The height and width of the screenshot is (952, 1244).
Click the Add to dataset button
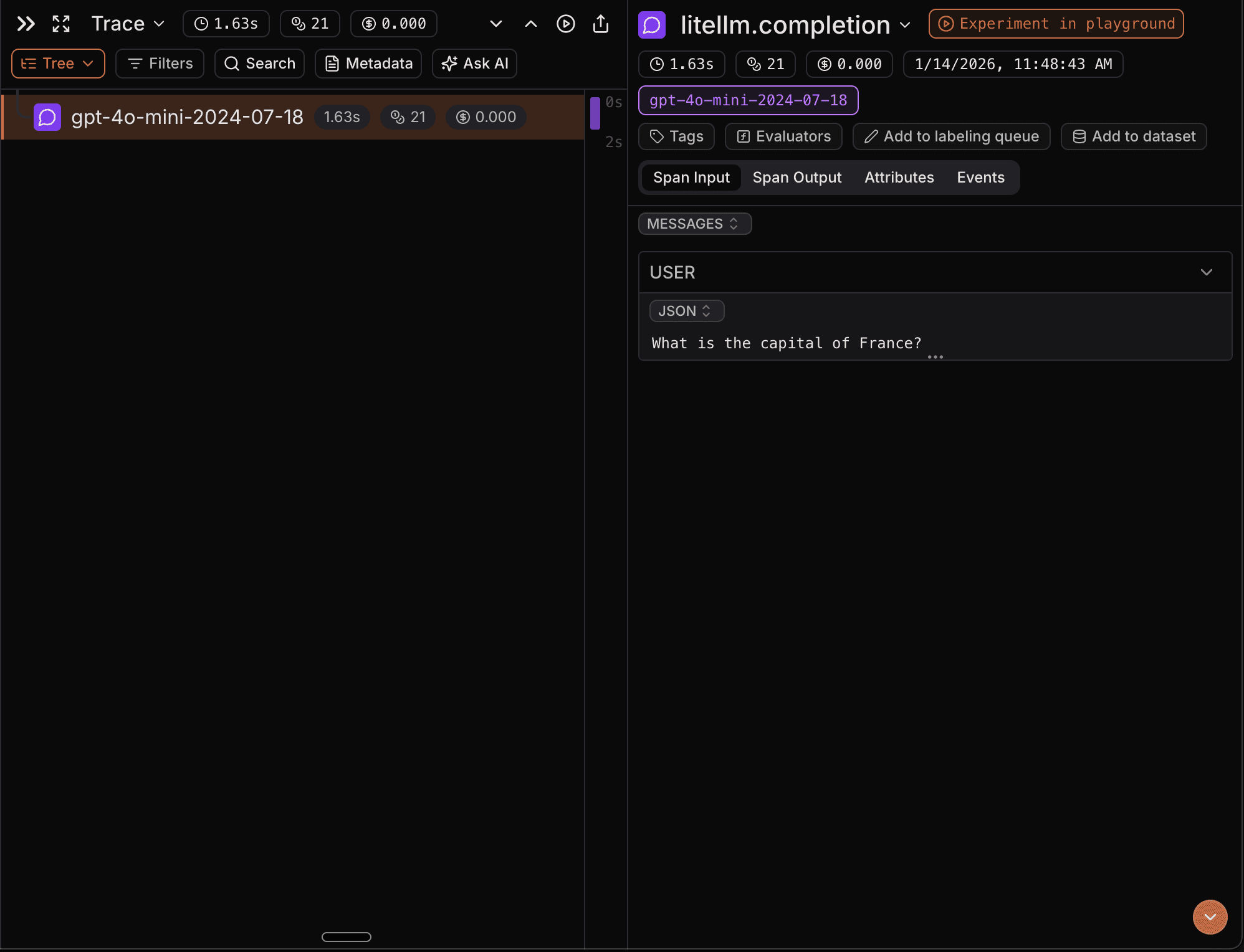tap(1134, 136)
